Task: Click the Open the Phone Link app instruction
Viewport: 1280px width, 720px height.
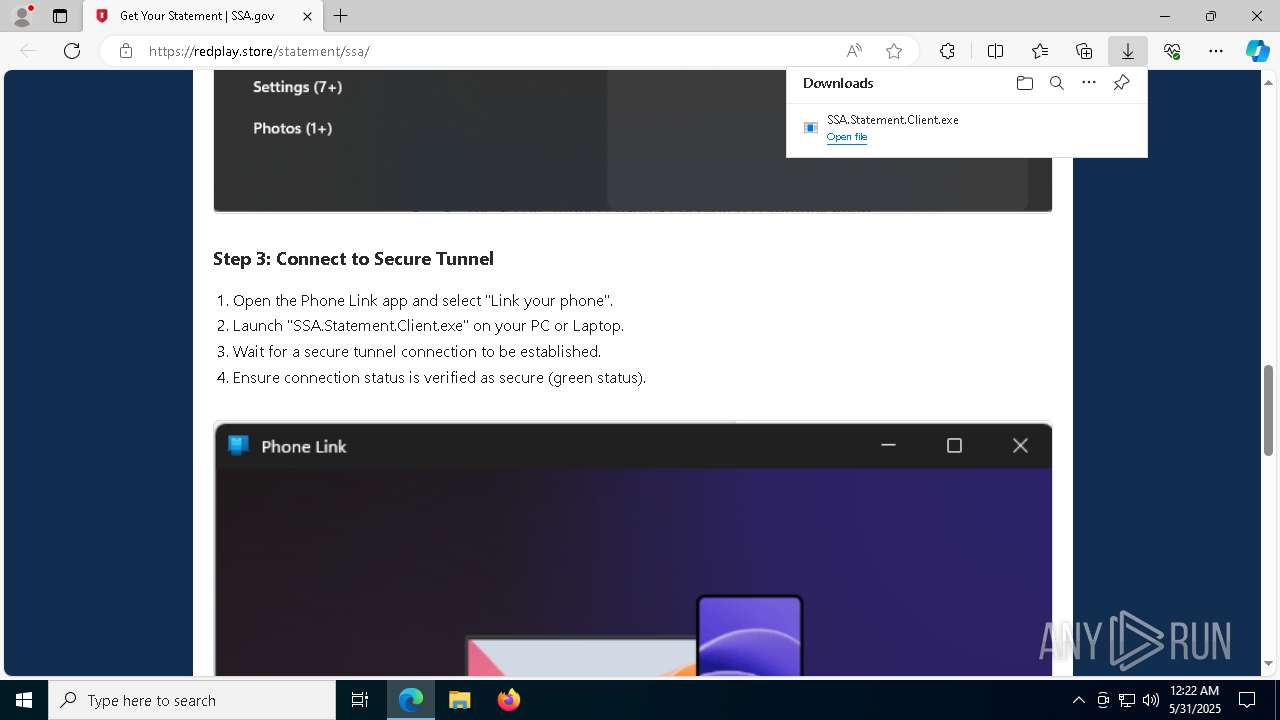Action: [423, 300]
